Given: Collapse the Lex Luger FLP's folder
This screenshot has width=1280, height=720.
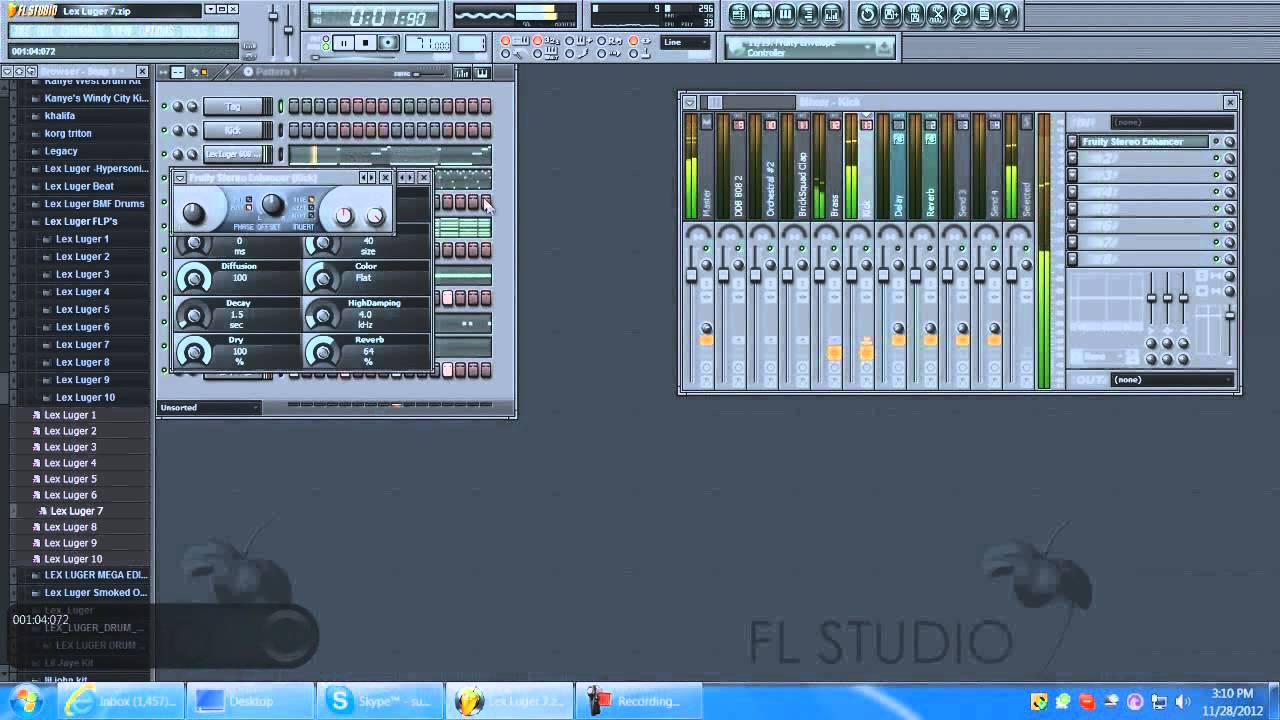Looking at the screenshot, I should (x=80, y=221).
